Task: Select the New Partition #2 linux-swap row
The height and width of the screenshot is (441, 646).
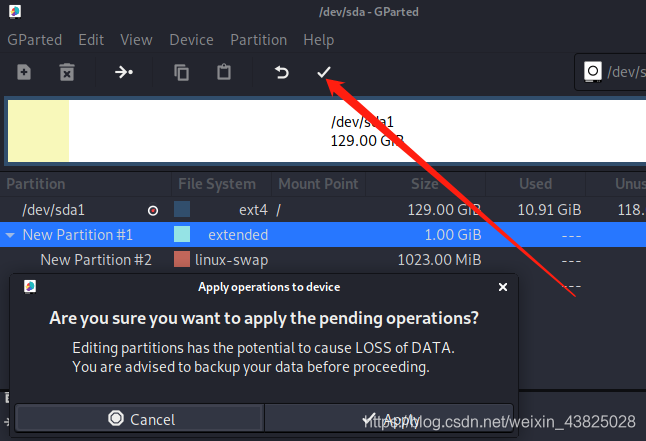Action: pyautogui.click(x=96, y=260)
